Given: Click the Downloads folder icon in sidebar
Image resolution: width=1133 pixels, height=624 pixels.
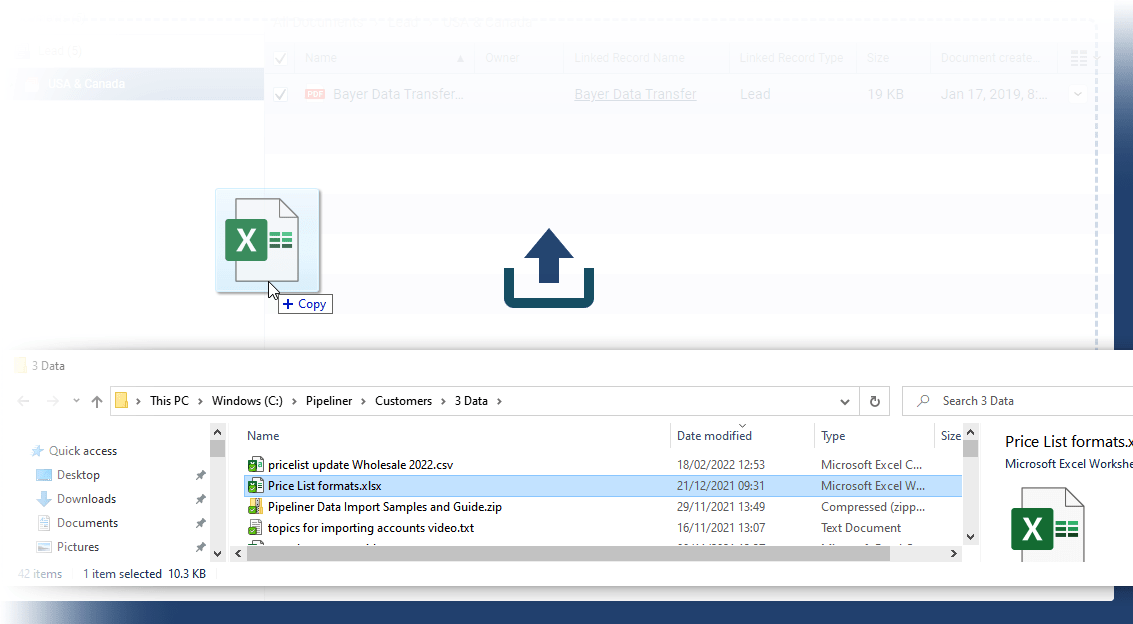Looking at the screenshot, I should (x=44, y=499).
